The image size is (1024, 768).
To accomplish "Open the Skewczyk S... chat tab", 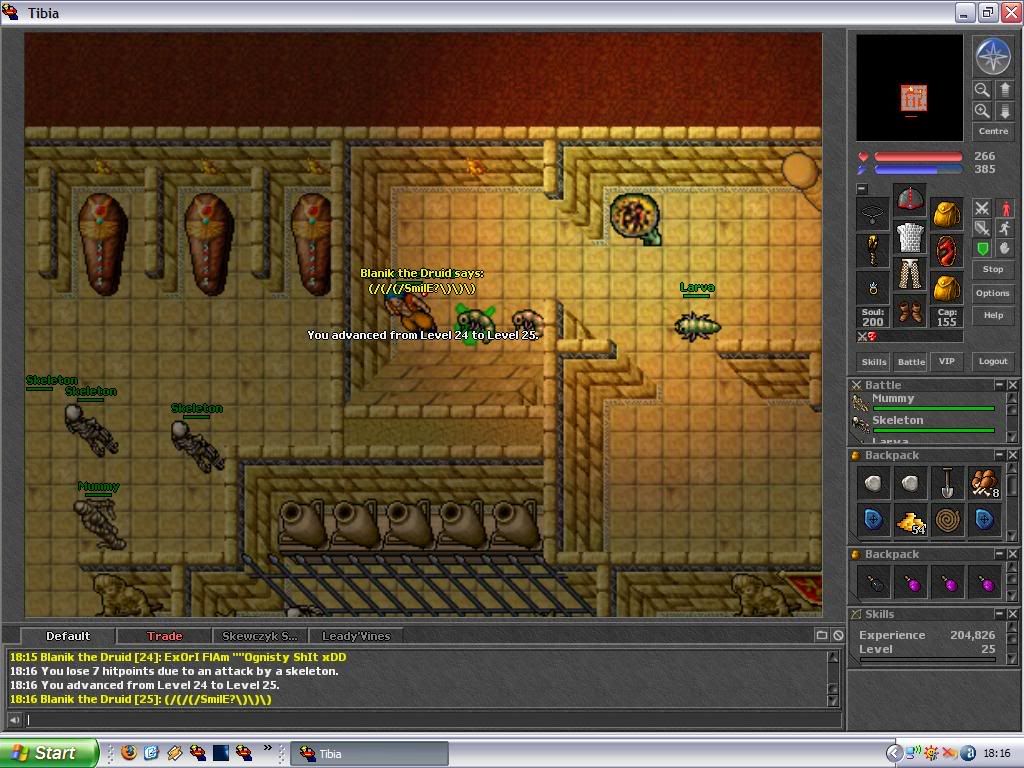I will point(259,635).
